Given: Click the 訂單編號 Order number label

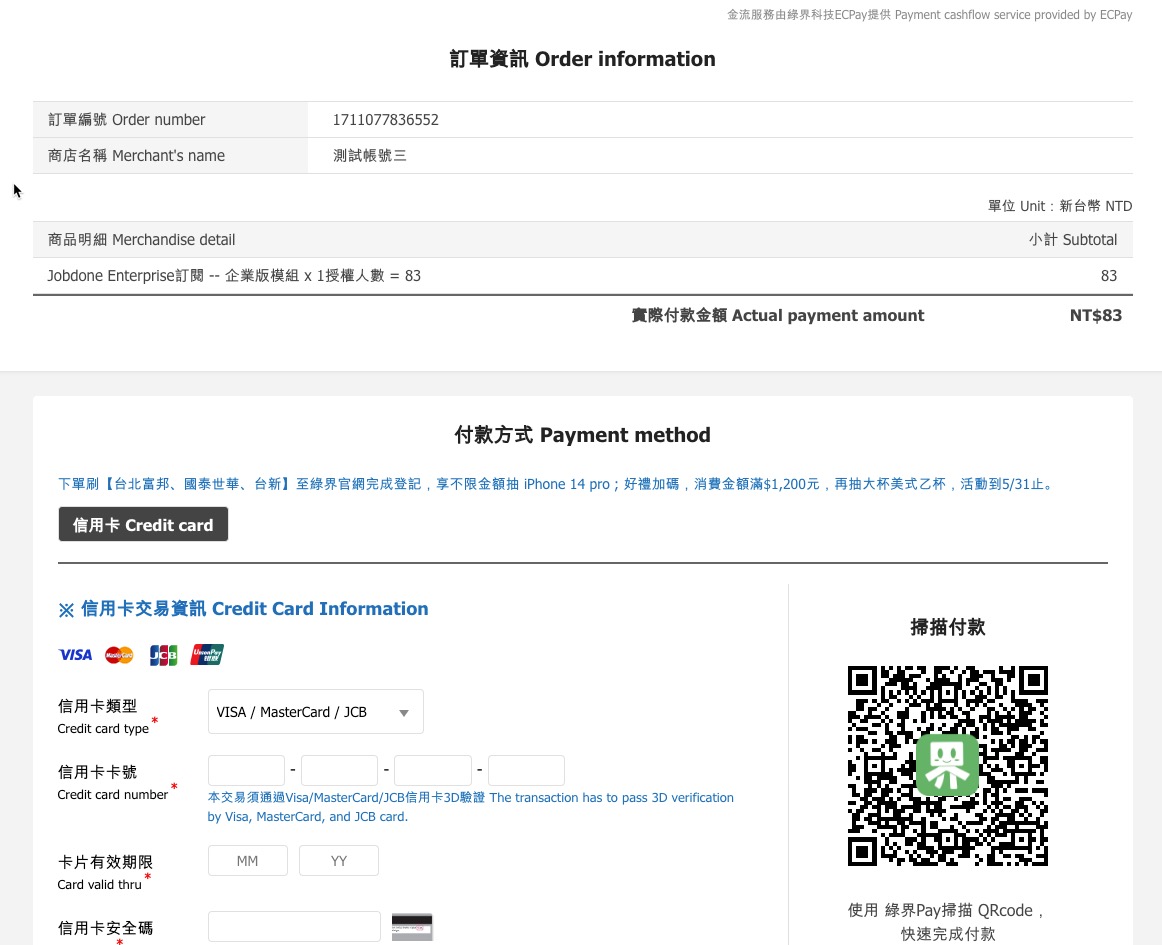Looking at the screenshot, I should coord(127,119).
